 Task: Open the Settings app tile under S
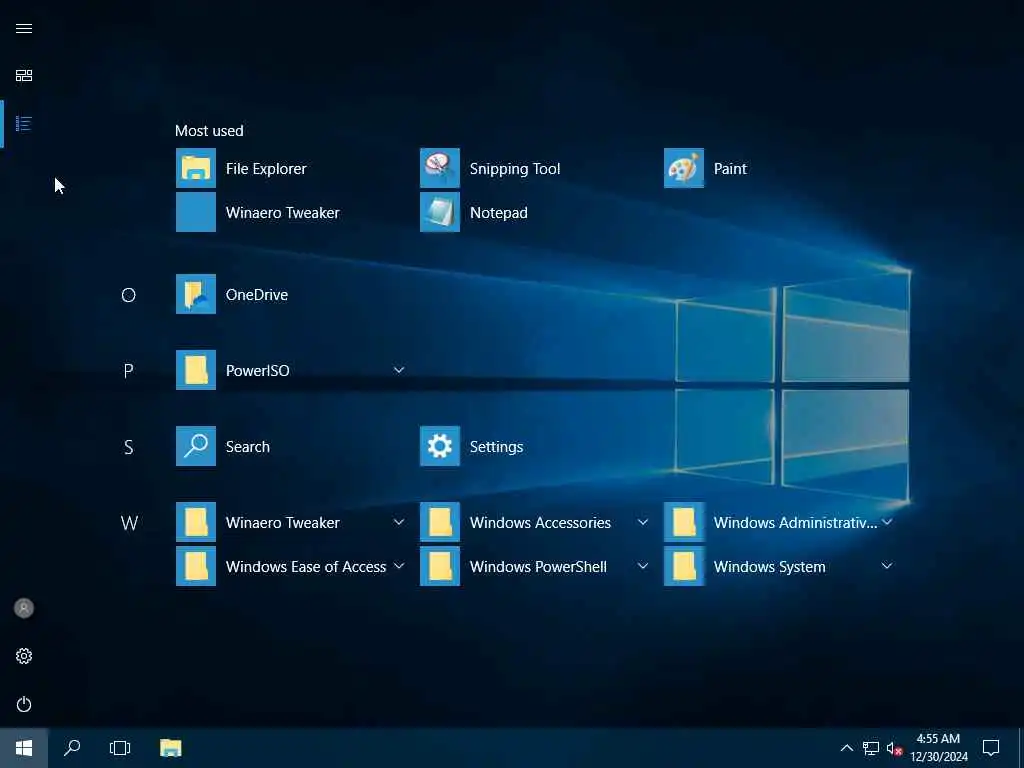coord(440,446)
